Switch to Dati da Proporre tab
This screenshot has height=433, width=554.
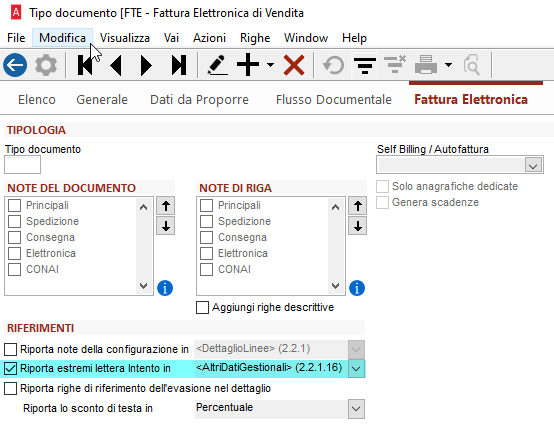[x=199, y=100]
